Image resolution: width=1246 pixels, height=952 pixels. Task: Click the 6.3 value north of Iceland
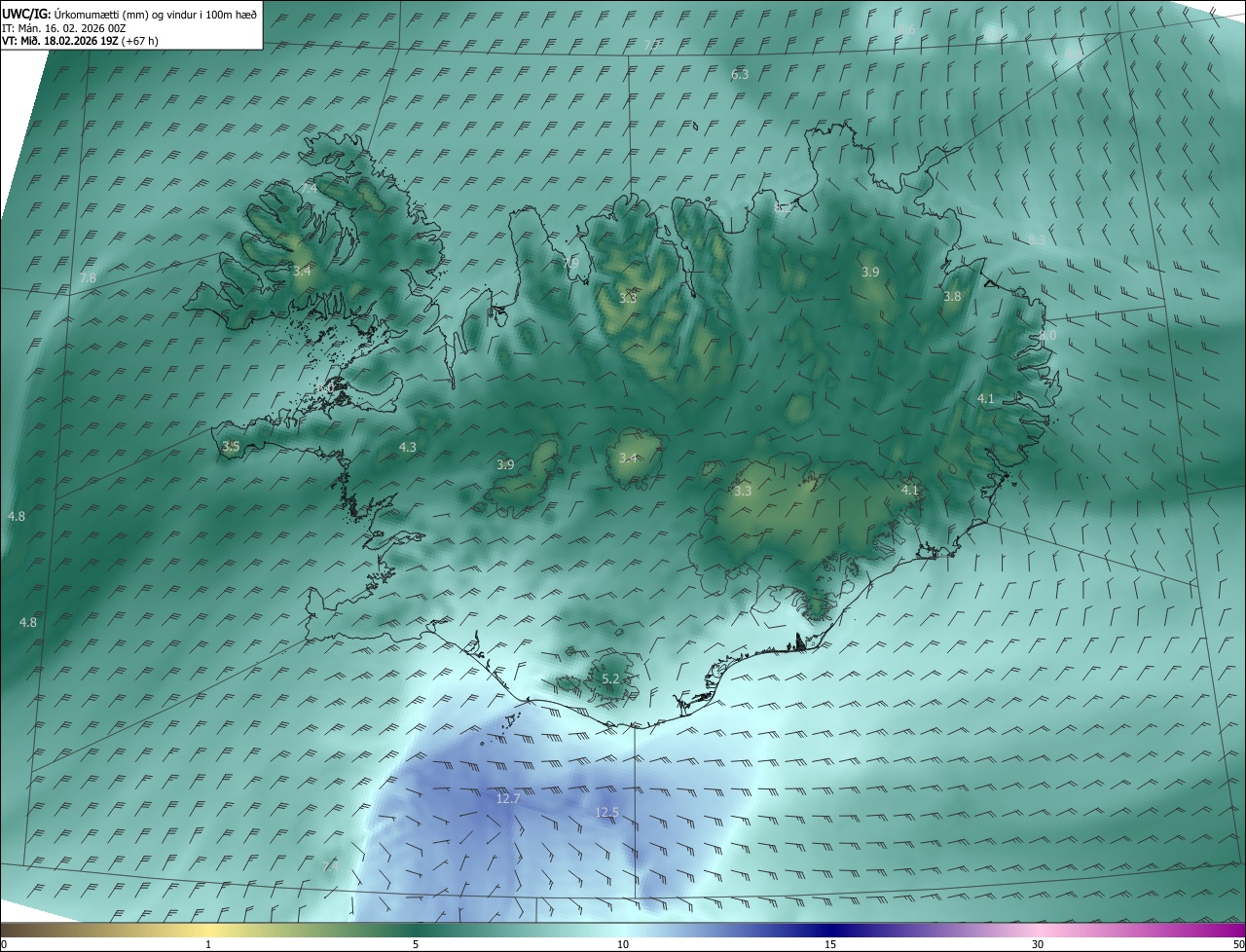point(740,75)
